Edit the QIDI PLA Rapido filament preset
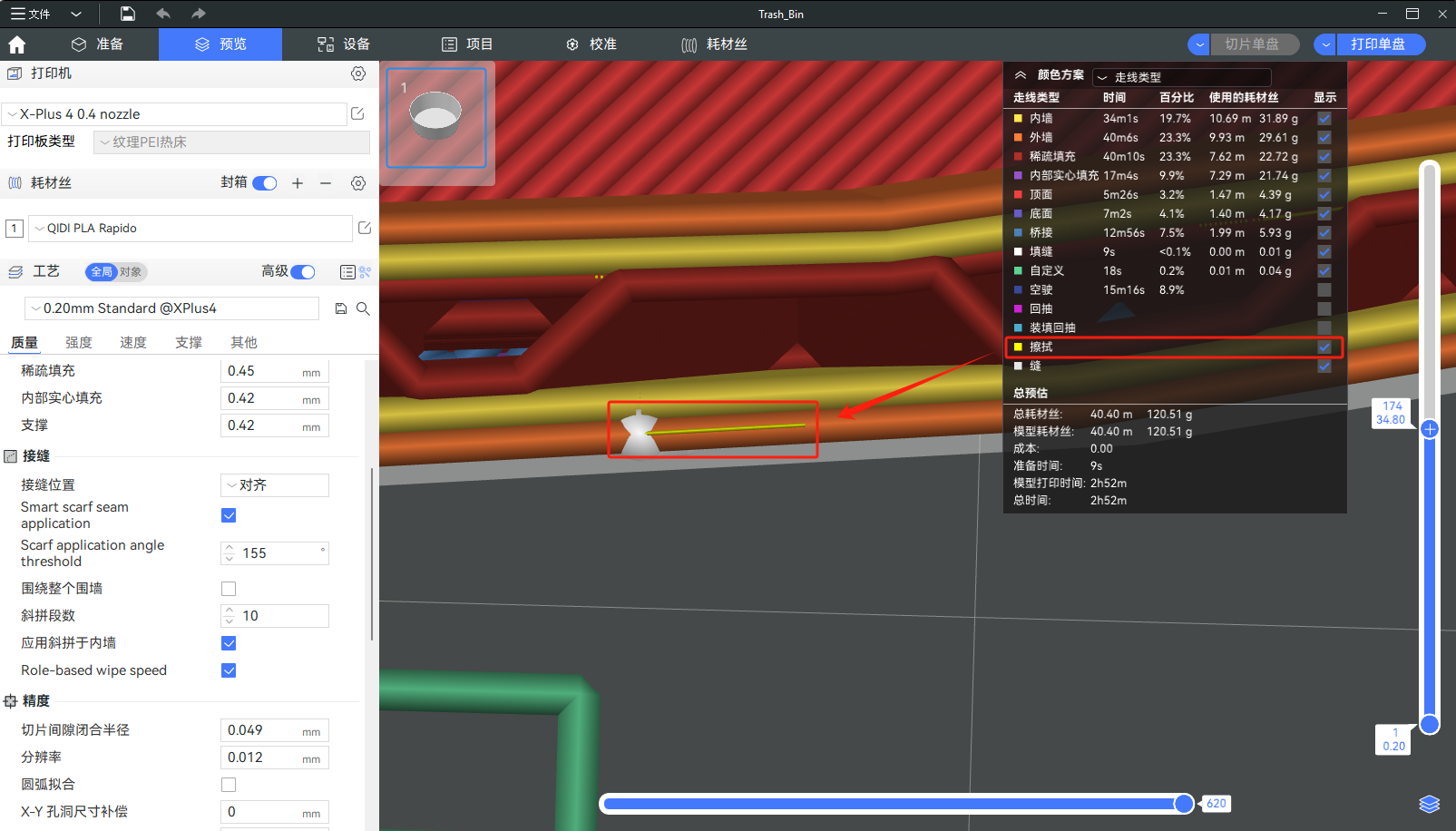This screenshot has width=1456, height=831. point(365,229)
